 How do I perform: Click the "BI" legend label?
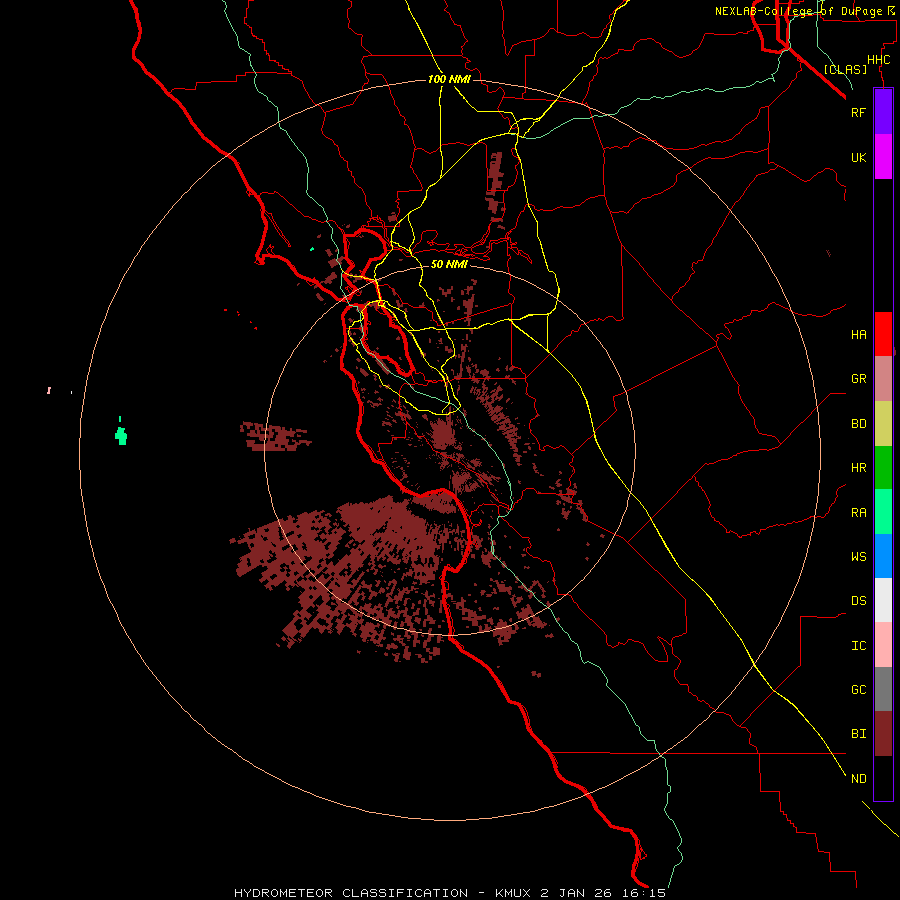click(x=858, y=734)
